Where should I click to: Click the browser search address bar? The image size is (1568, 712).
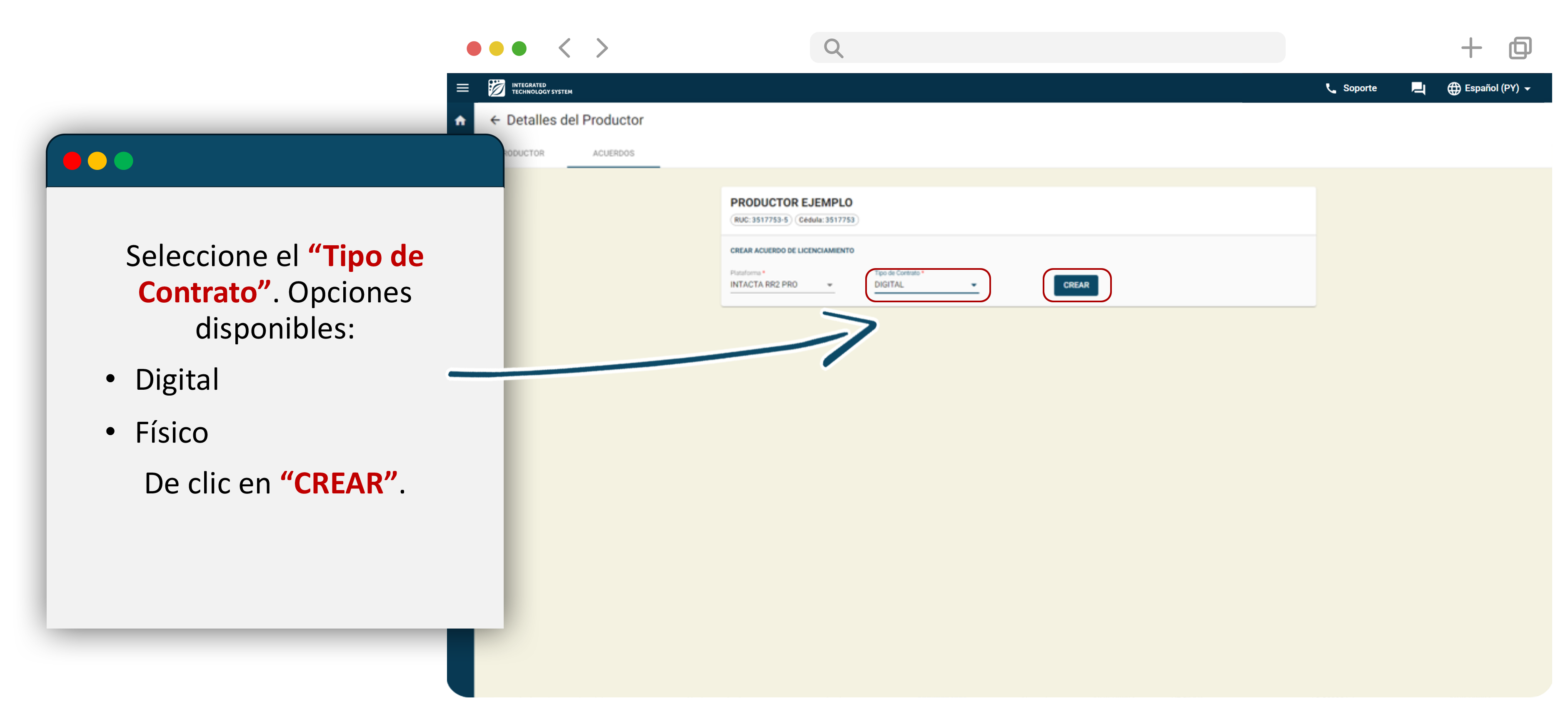(x=1047, y=48)
